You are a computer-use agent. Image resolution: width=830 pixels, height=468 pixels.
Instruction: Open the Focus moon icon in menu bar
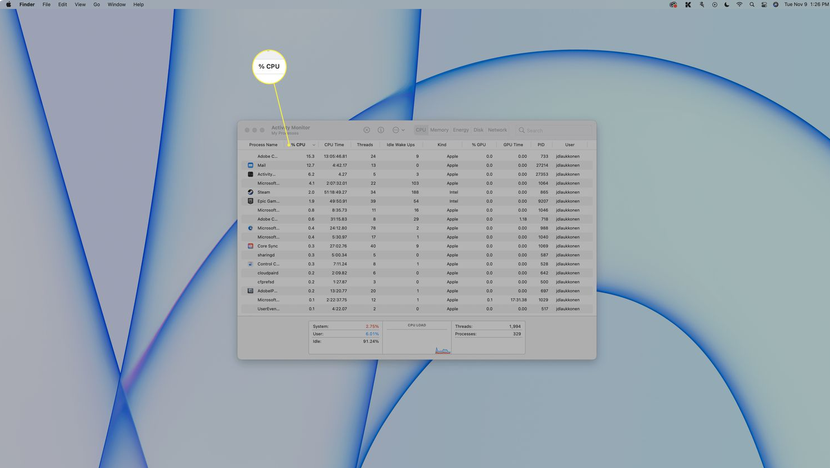click(x=727, y=4)
